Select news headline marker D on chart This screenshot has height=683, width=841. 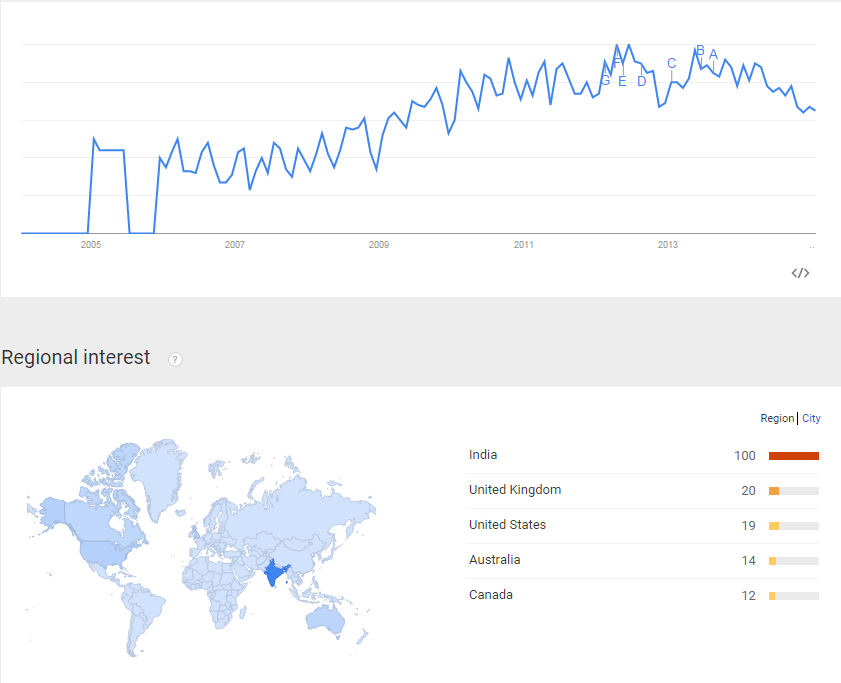tap(641, 82)
